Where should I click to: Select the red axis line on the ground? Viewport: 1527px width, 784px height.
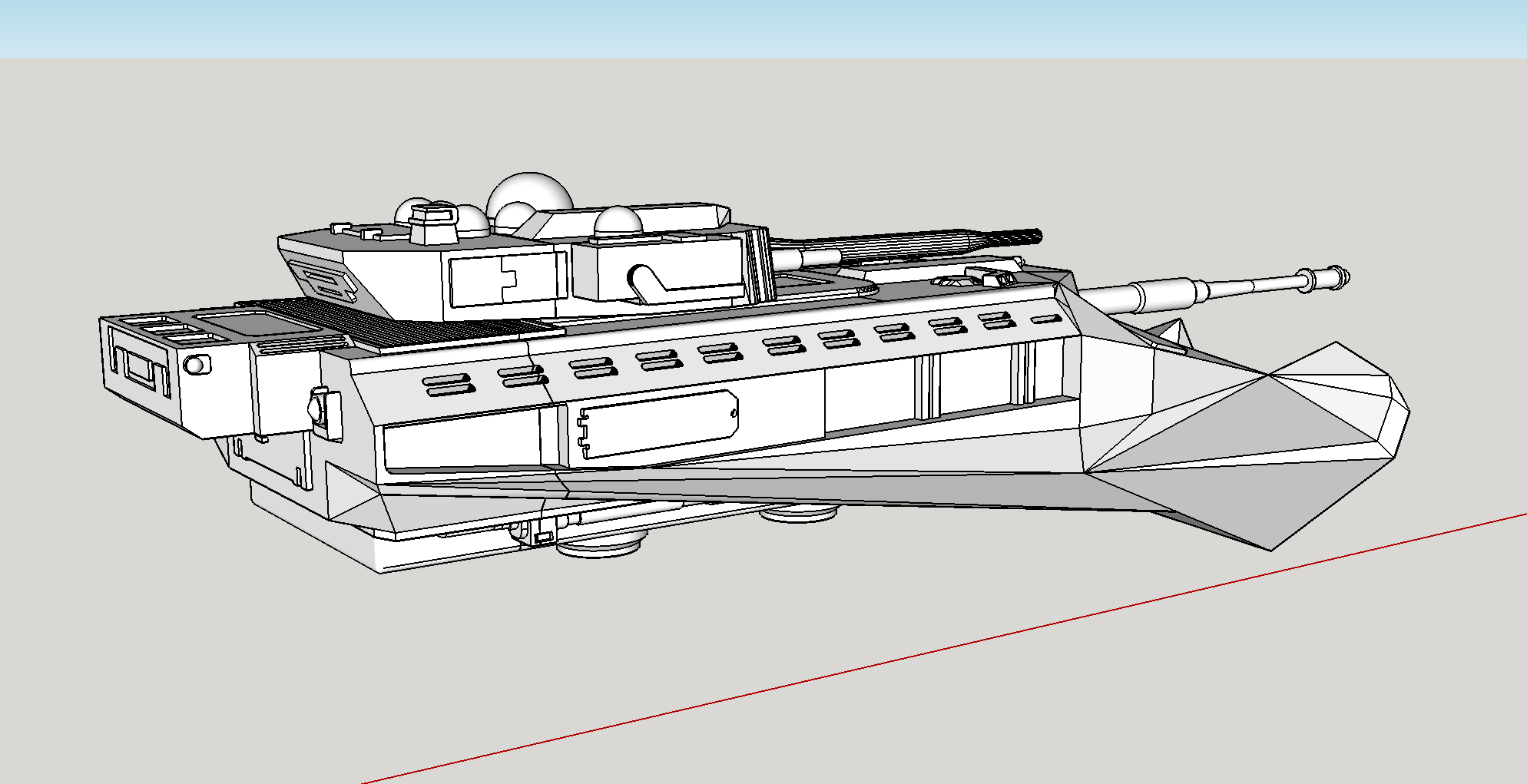[944, 649]
